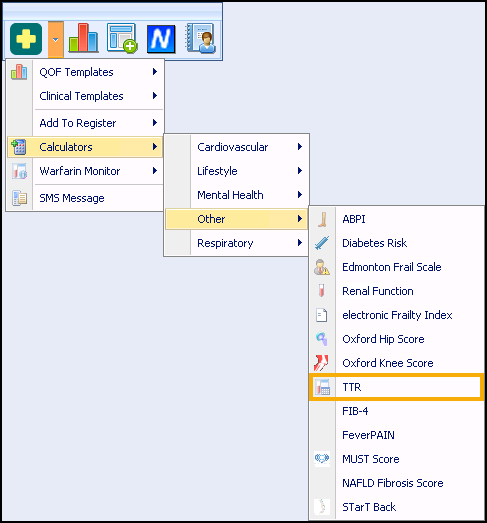The width and height of the screenshot is (487, 523).
Task: Open the Add To Register submenu
Action: click(x=85, y=123)
